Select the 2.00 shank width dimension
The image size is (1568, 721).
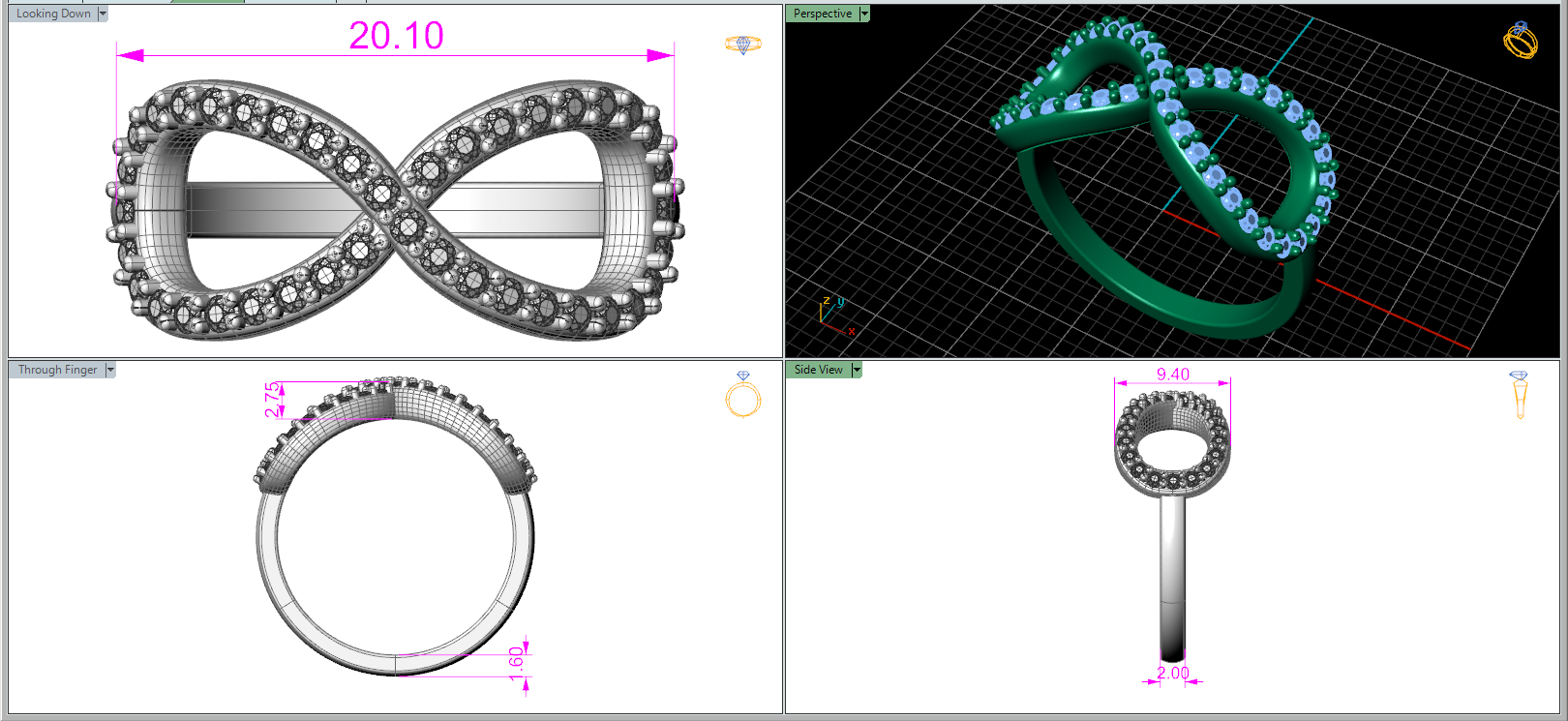(x=1173, y=673)
